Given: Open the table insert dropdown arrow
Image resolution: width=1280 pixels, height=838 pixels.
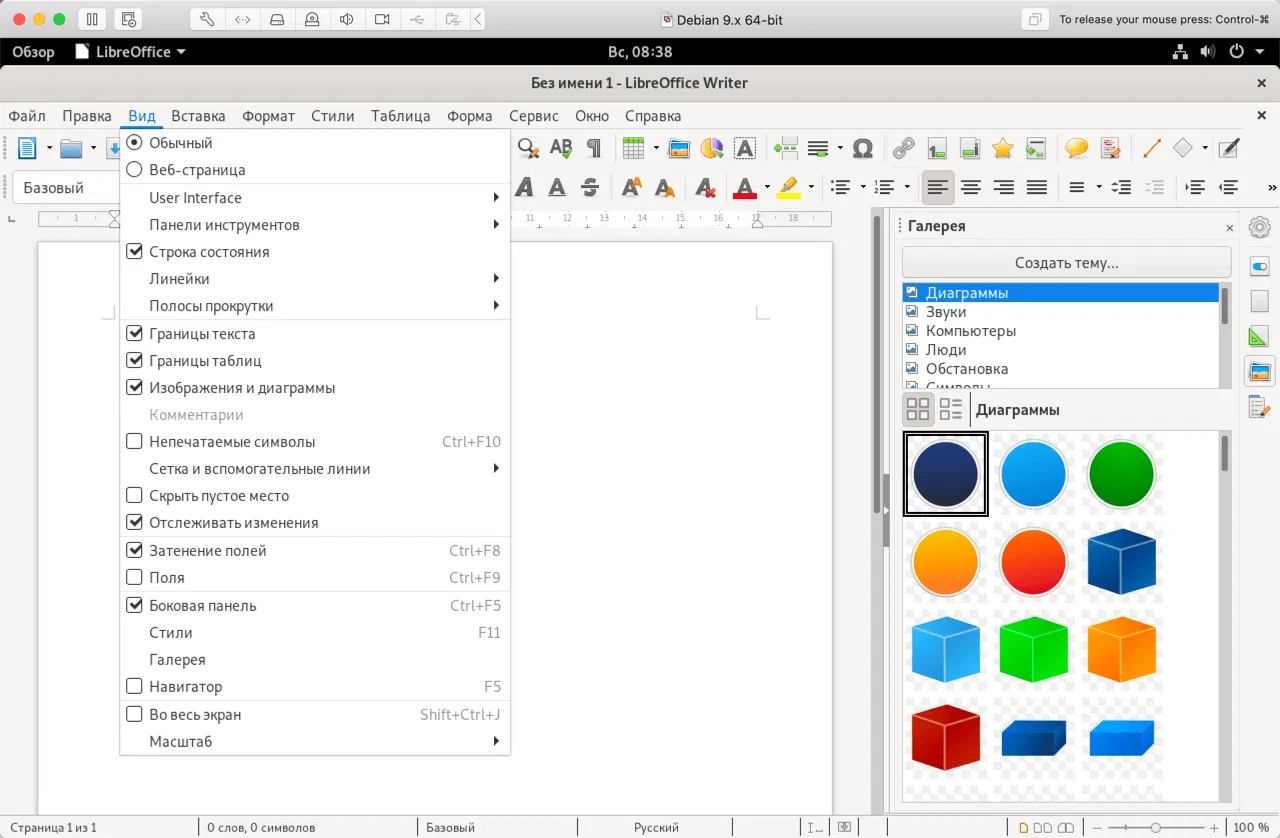Looking at the screenshot, I should tap(656, 149).
